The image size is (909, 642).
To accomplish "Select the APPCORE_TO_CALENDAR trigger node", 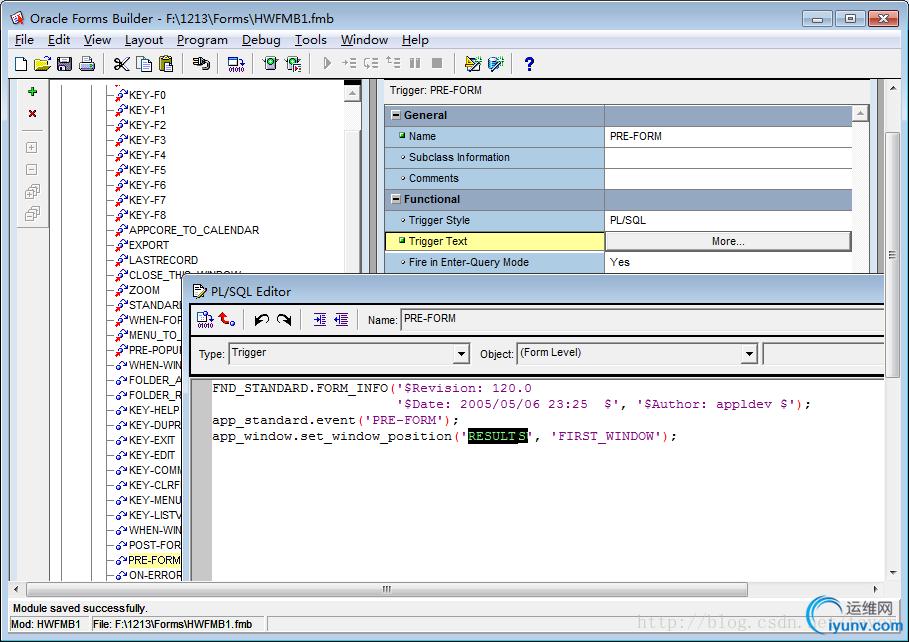I will click(194, 230).
